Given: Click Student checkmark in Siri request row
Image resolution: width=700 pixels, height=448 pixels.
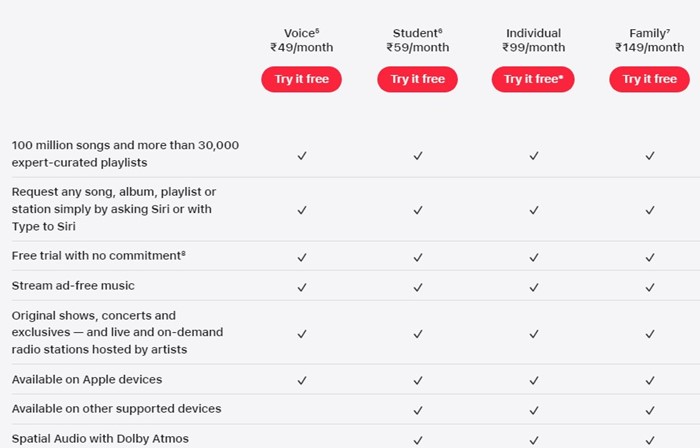Looking at the screenshot, I should tap(418, 210).
